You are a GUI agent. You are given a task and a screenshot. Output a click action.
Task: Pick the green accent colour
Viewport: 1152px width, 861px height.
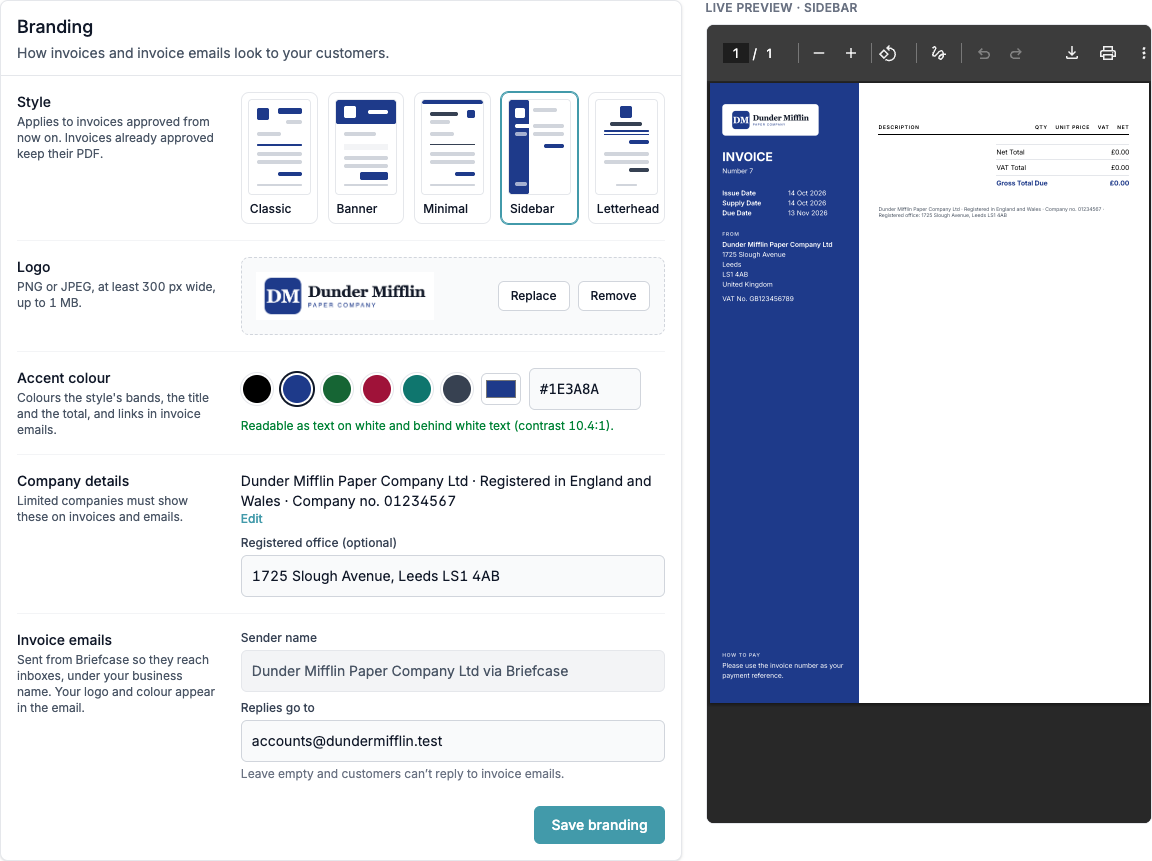[337, 389]
